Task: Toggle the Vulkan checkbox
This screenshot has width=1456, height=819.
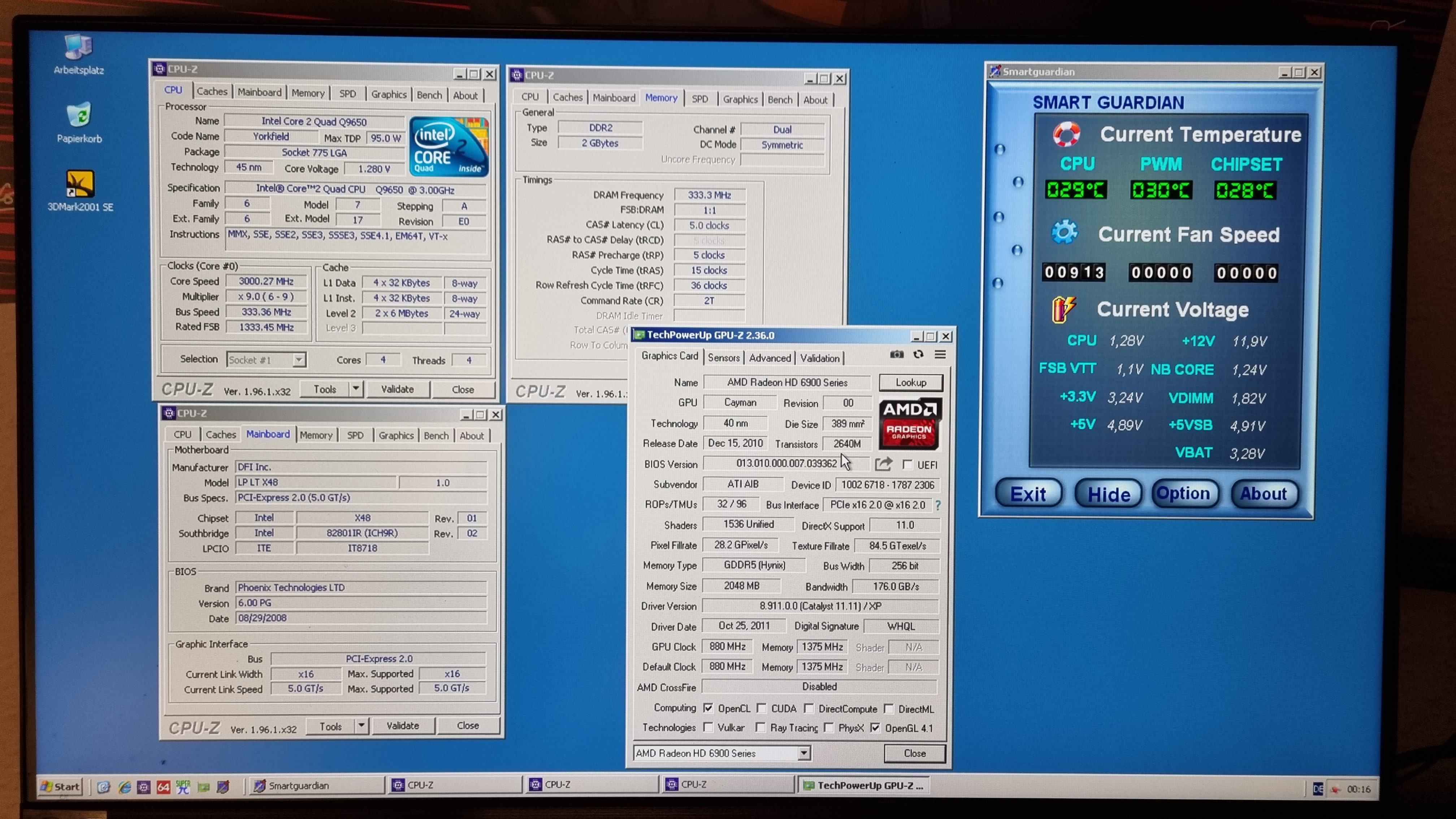Action: (x=708, y=727)
